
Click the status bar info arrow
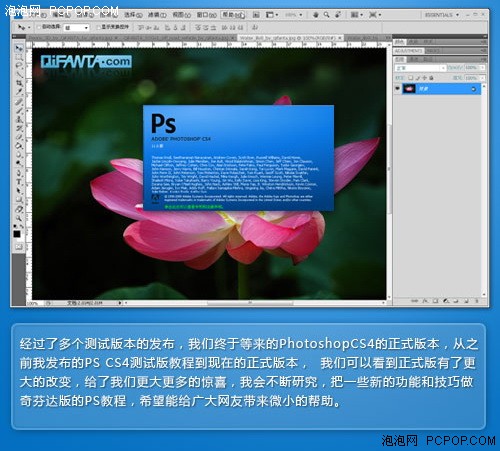click(x=120, y=303)
